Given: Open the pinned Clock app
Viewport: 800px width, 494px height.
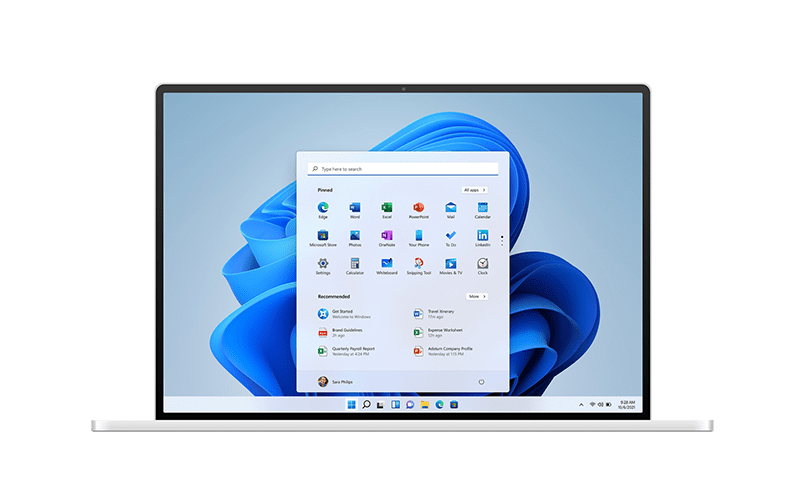Looking at the screenshot, I should [482, 266].
